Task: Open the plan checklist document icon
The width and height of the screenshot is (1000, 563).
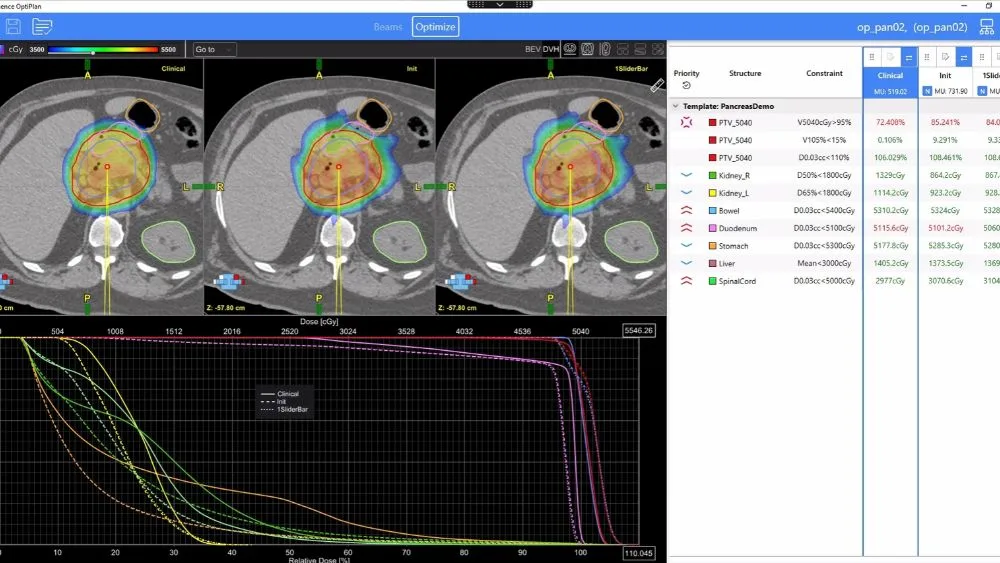Action: tap(42, 27)
